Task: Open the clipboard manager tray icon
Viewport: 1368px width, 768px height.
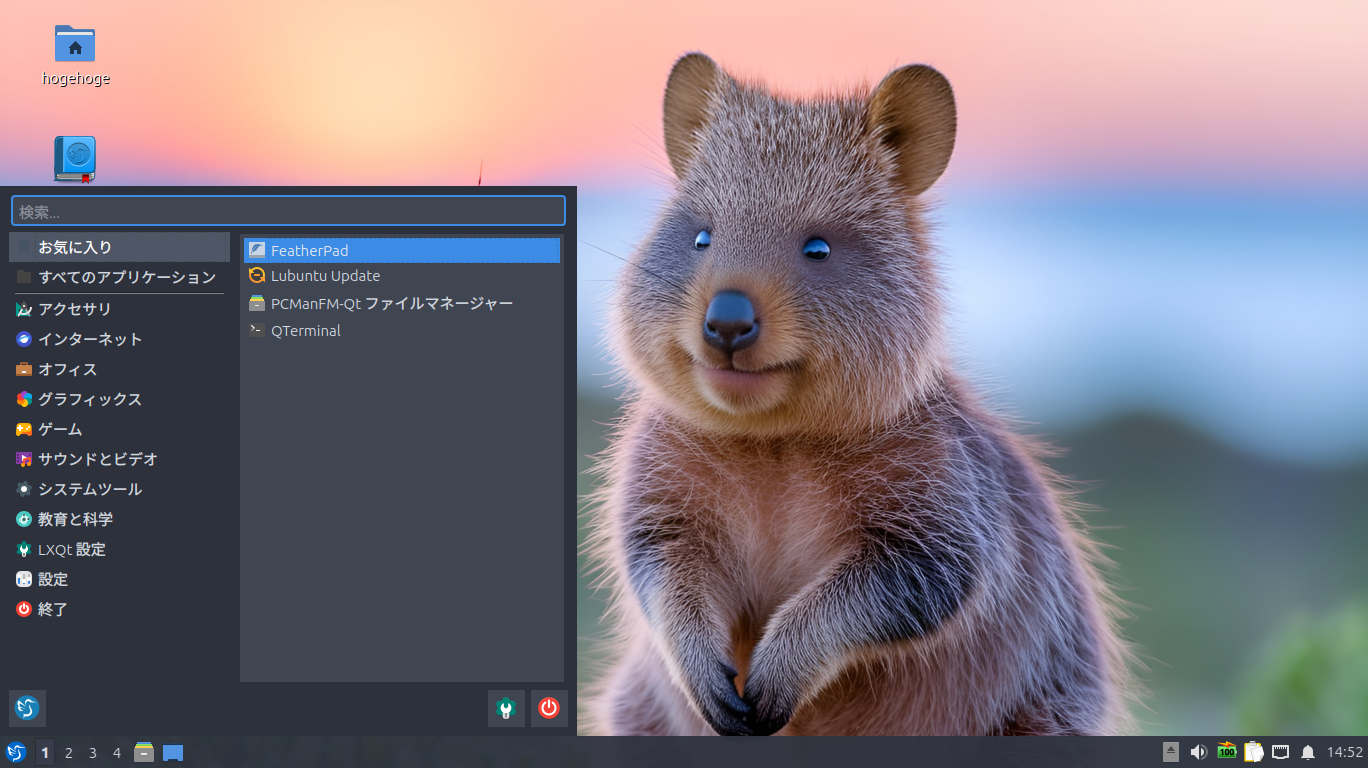Action: point(1253,752)
